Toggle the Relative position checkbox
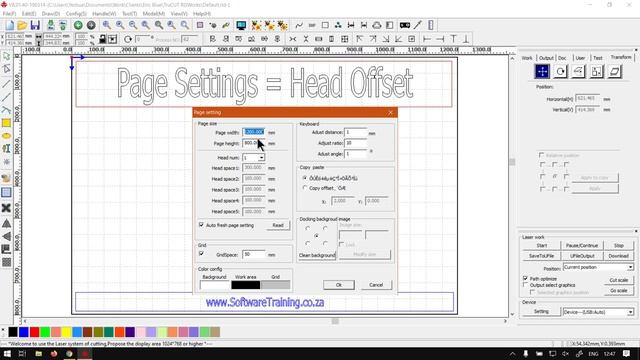640x360 pixels. tap(542, 155)
